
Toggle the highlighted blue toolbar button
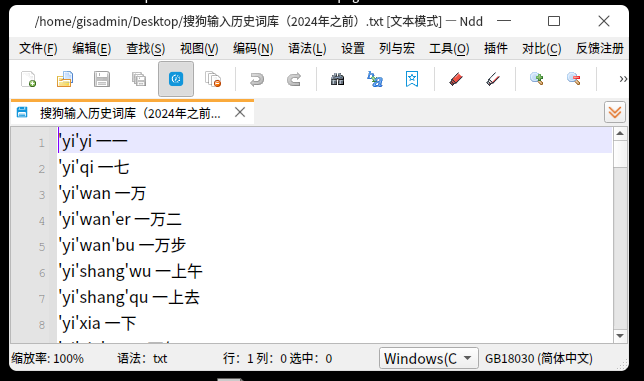(176, 79)
